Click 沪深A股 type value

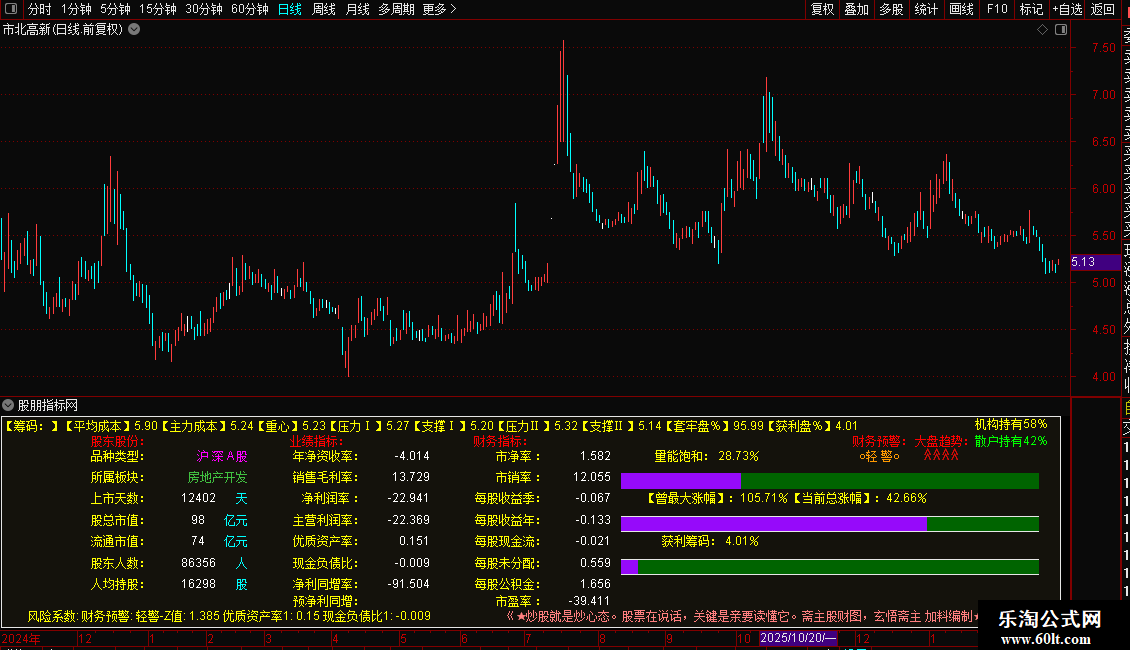pyautogui.click(x=222, y=456)
